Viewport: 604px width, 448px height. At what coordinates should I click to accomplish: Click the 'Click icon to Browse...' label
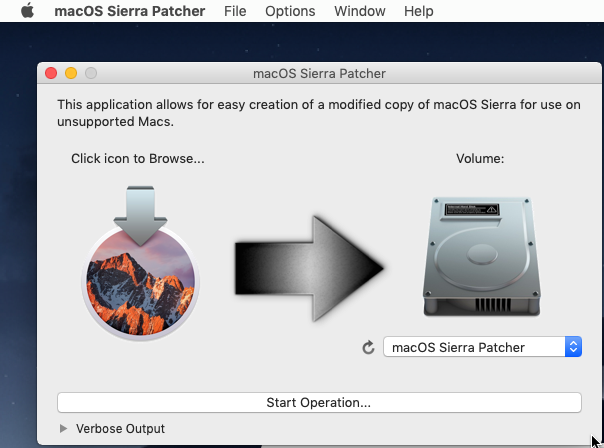(138, 159)
